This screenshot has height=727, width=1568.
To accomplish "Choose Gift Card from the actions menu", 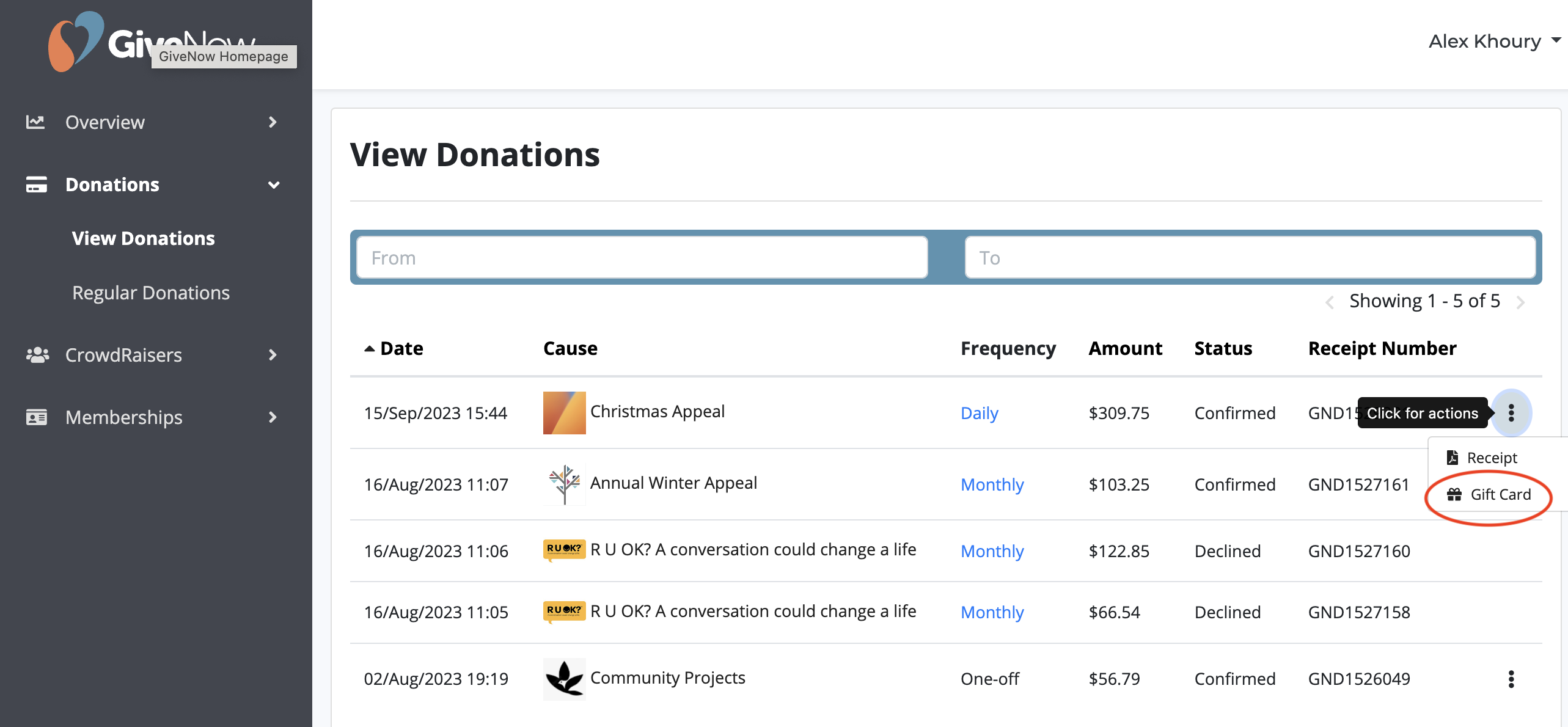I will click(1500, 494).
